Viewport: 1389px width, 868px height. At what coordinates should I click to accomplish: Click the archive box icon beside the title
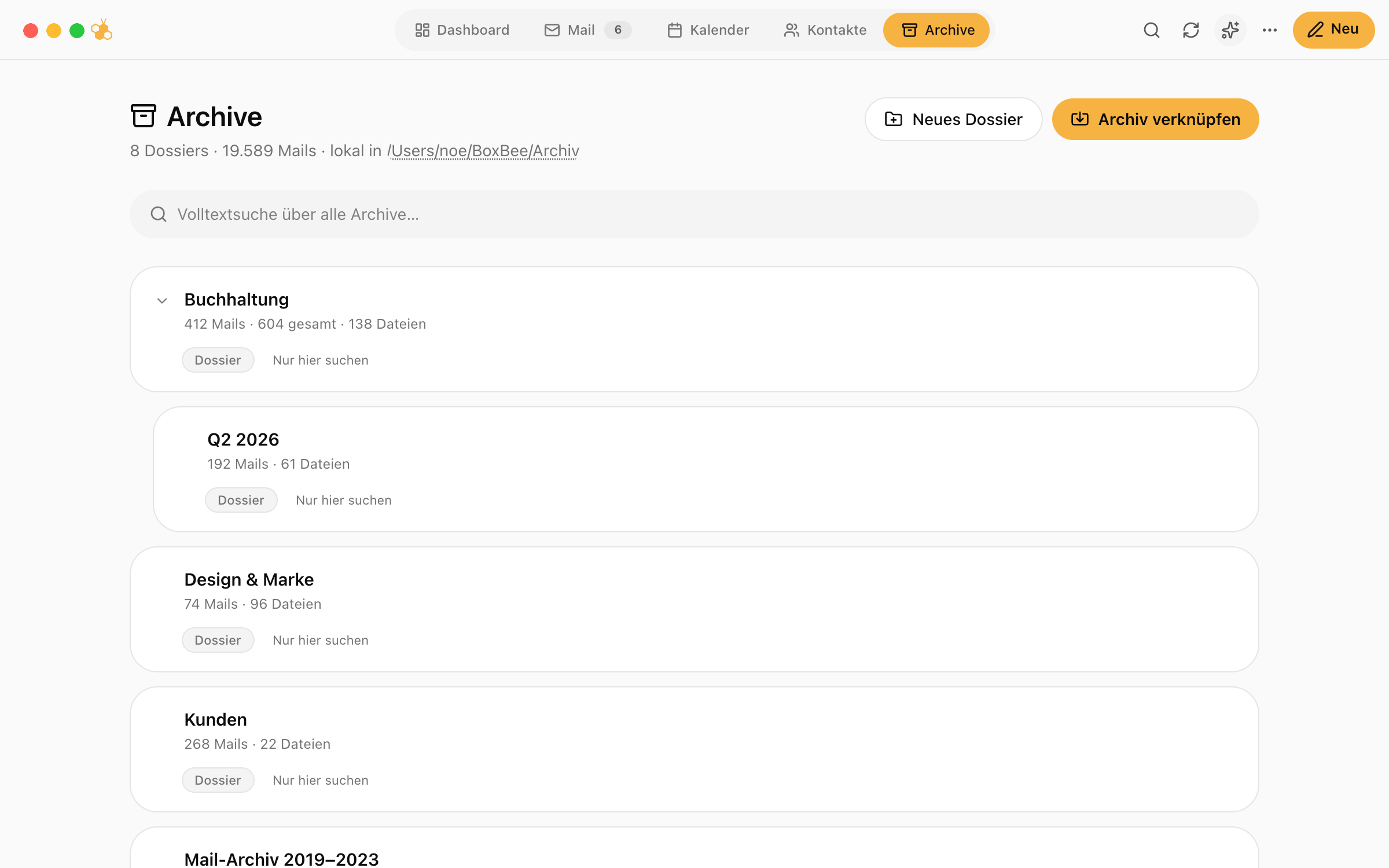click(x=144, y=116)
